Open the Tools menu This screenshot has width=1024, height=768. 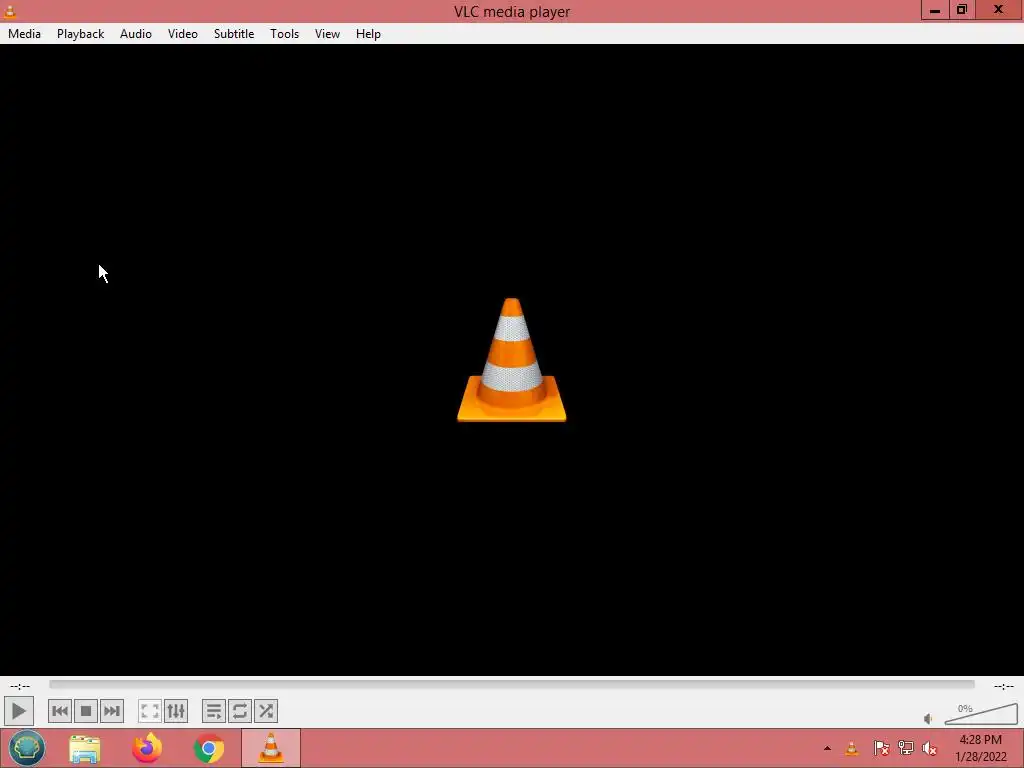pyautogui.click(x=285, y=34)
